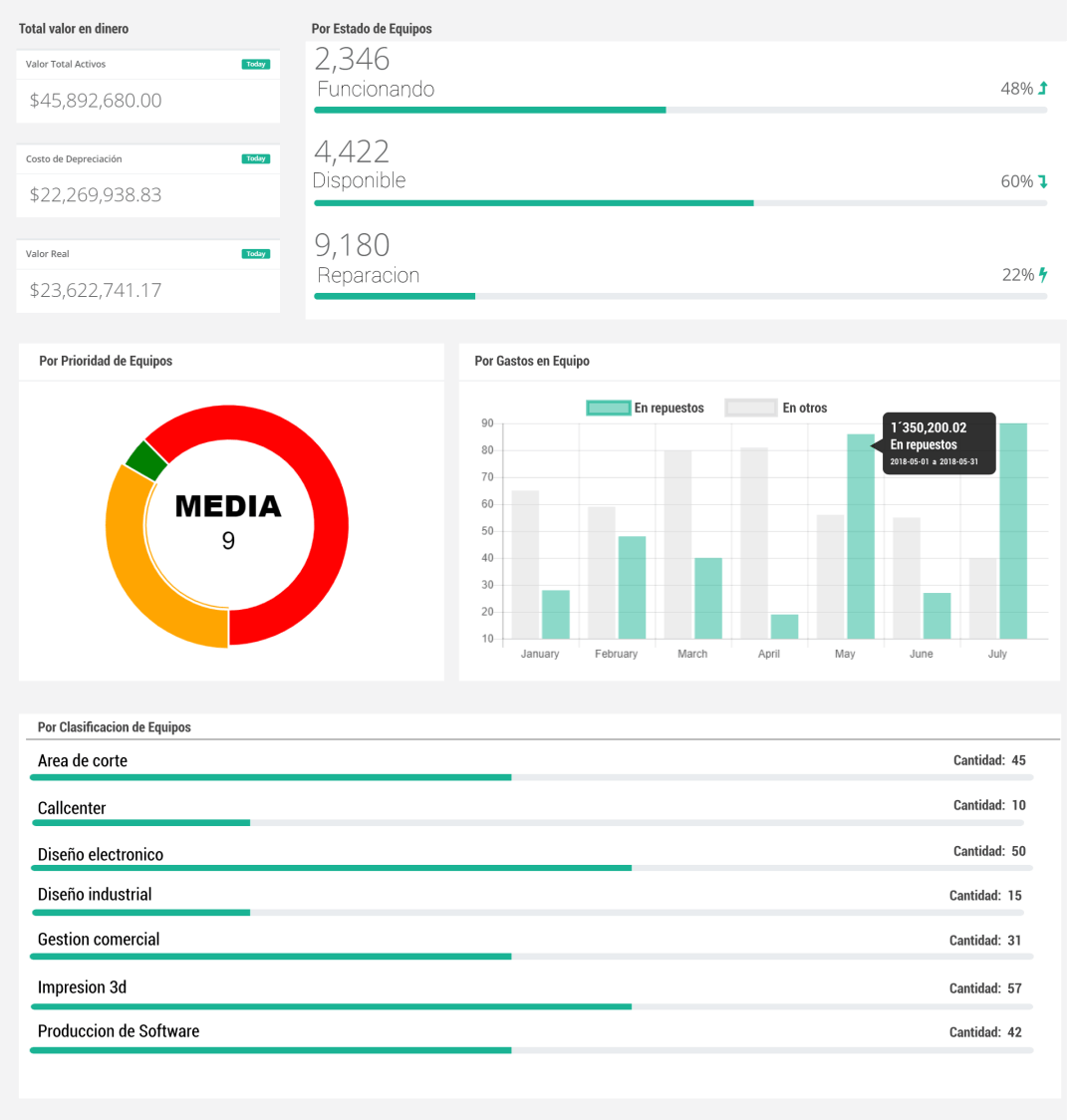Click the Today badge on Valor Total Activos
1072x1120 pixels.
point(256,65)
